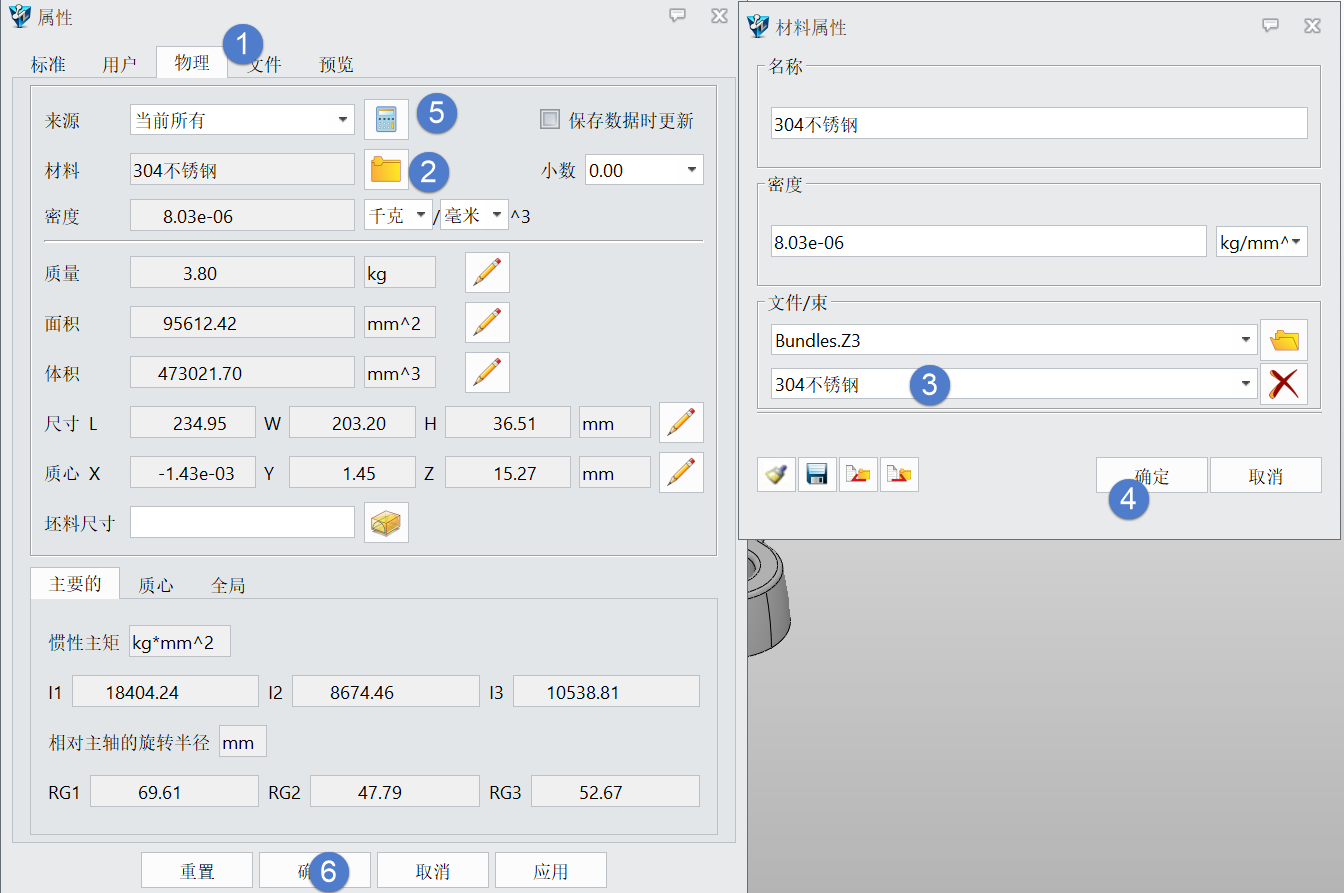Switch to the 用户 tab
Screen dimensions: 1344x893
(x=120, y=64)
